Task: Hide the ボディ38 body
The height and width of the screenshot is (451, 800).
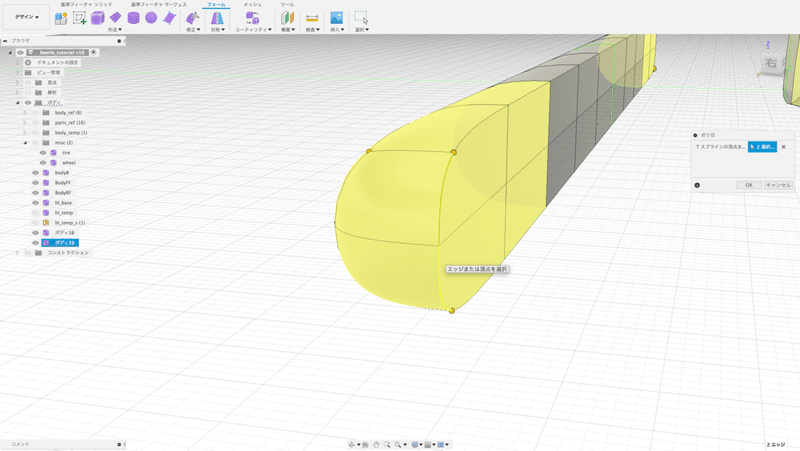Action: tap(35, 233)
